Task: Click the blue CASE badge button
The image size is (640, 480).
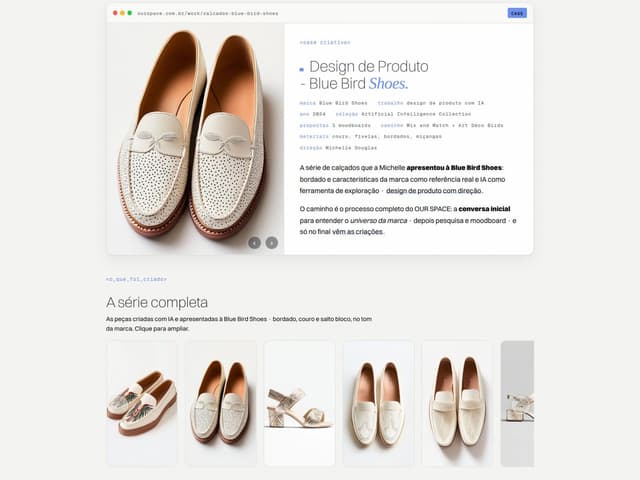Action: pos(517,13)
